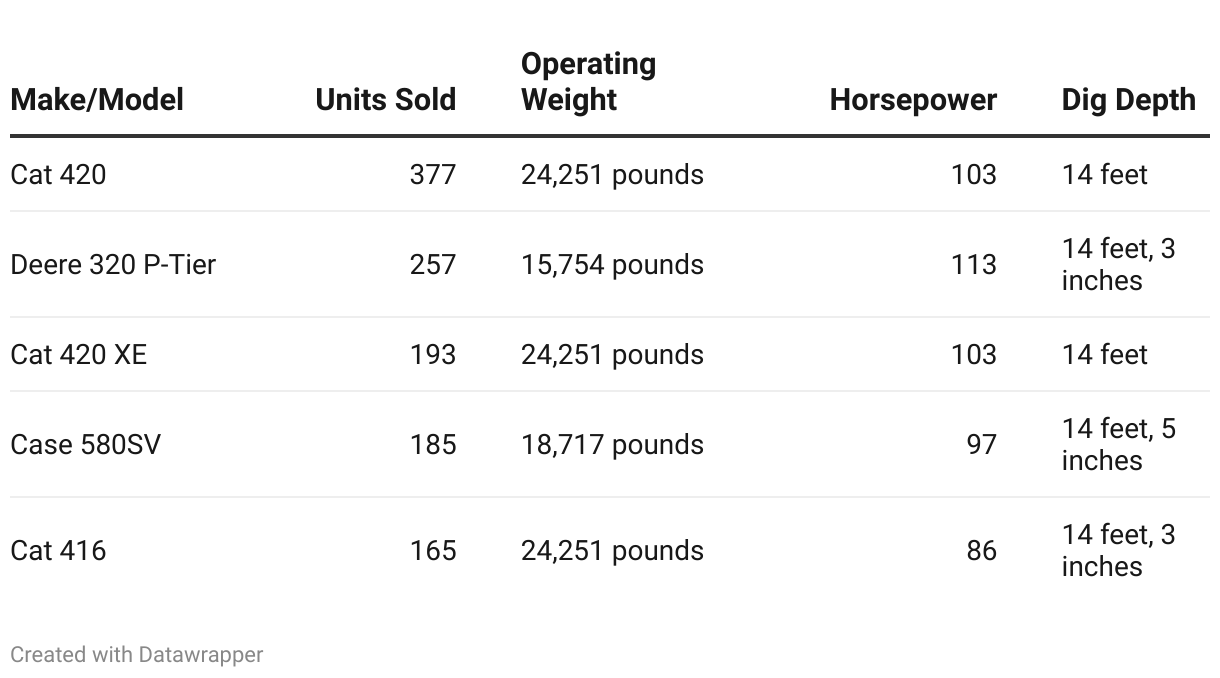Select the Case 580SV cell
This screenshot has width=1220, height=678.
[85, 445]
